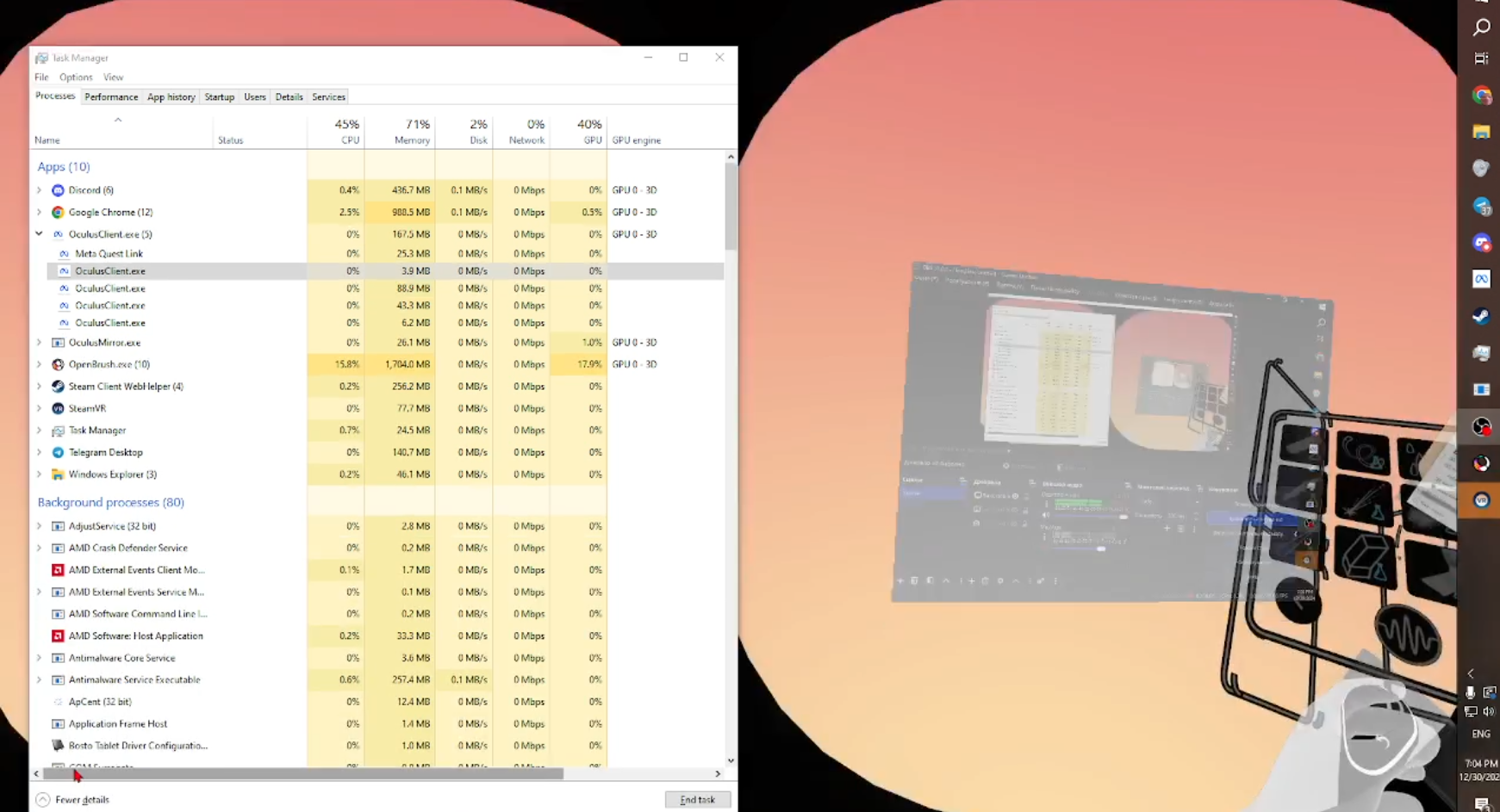
Task: Sort processes by the Memory column
Action: [400, 132]
